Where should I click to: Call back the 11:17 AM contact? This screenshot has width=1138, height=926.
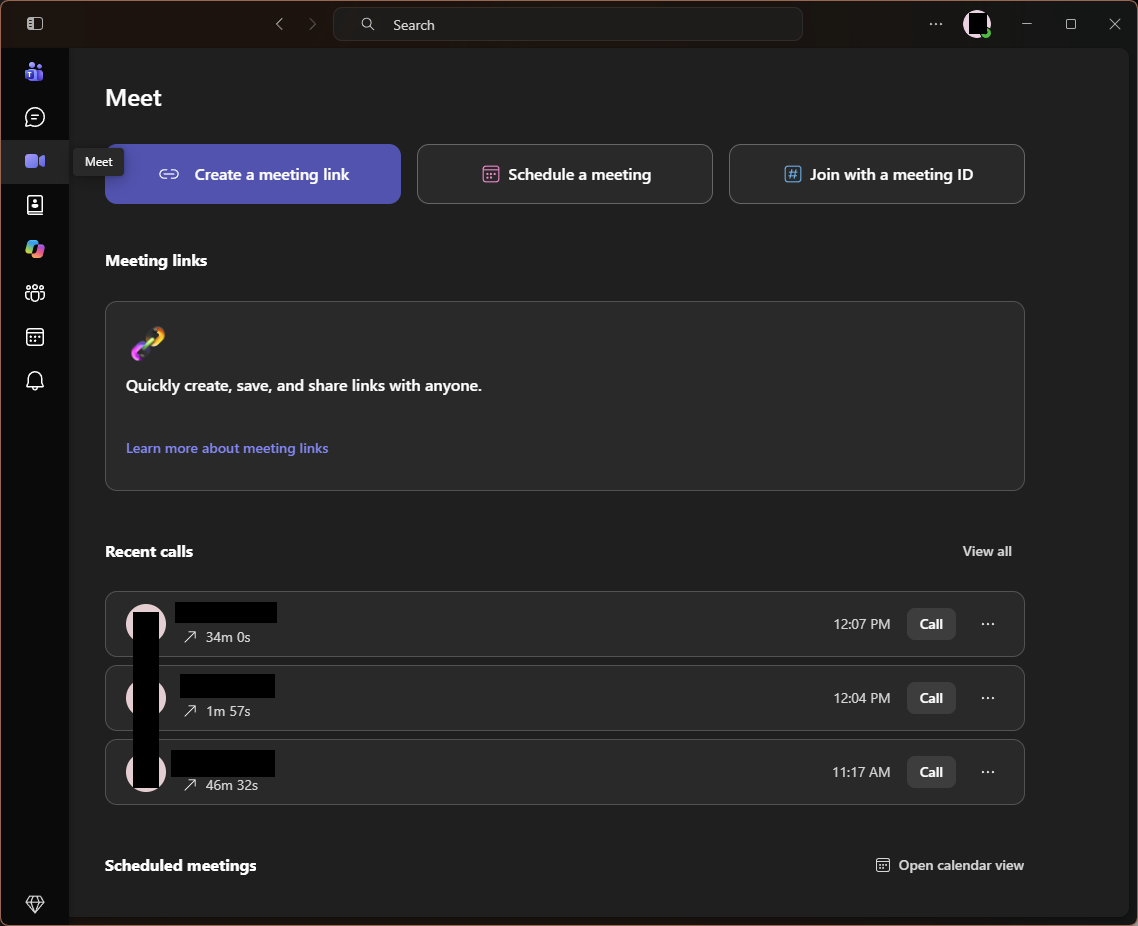click(x=931, y=772)
